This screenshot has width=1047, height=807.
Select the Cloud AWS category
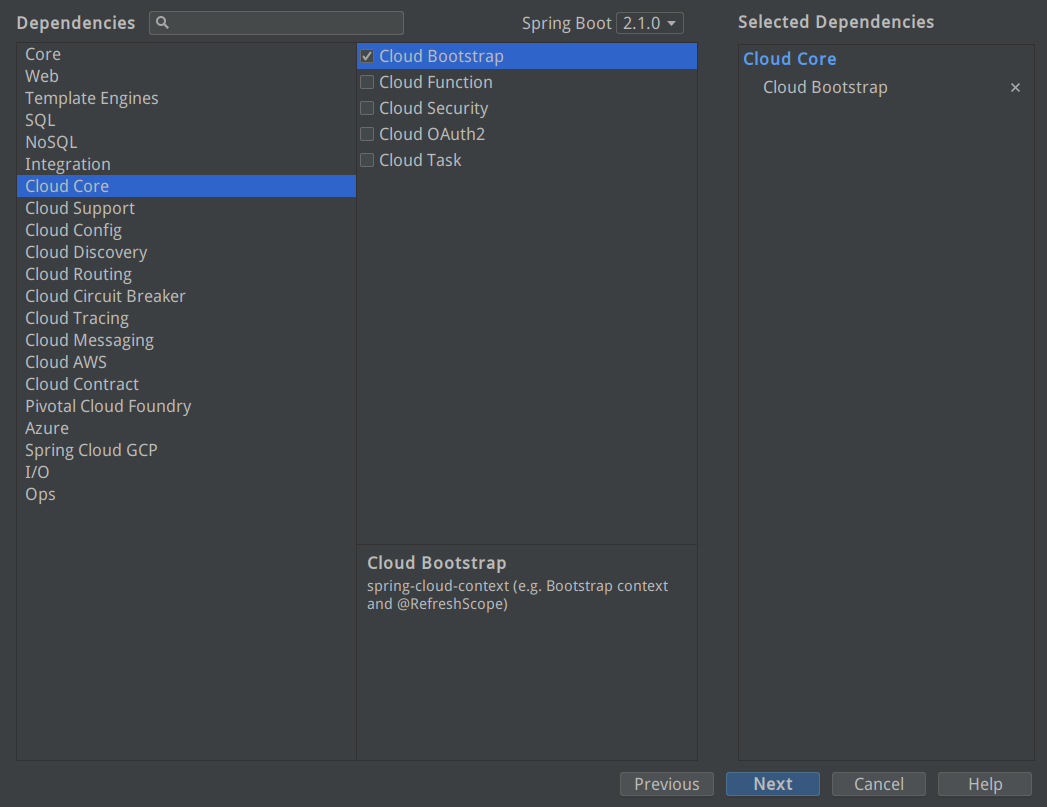click(186, 362)
